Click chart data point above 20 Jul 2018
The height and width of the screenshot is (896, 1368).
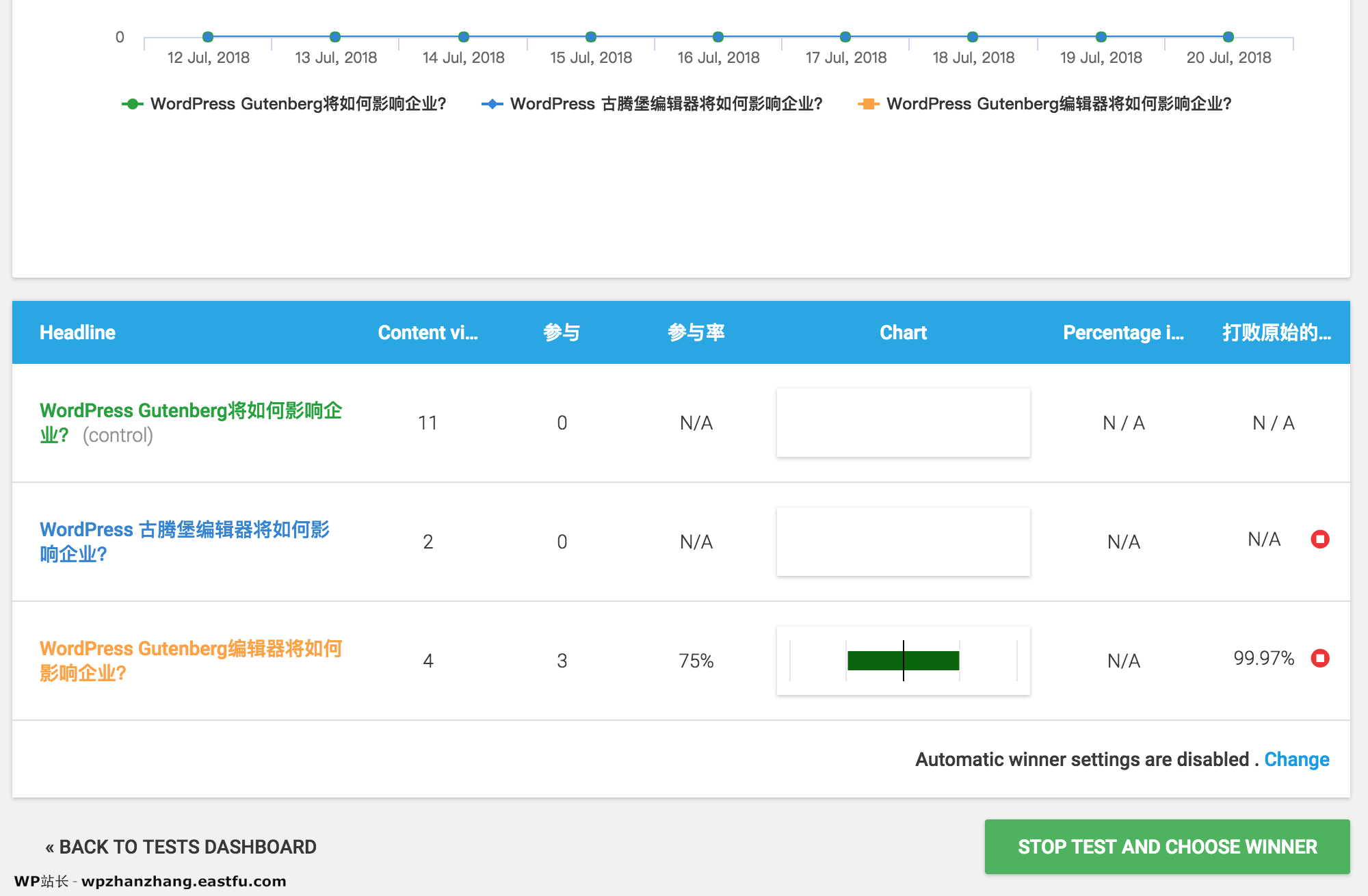point(1228,38)
